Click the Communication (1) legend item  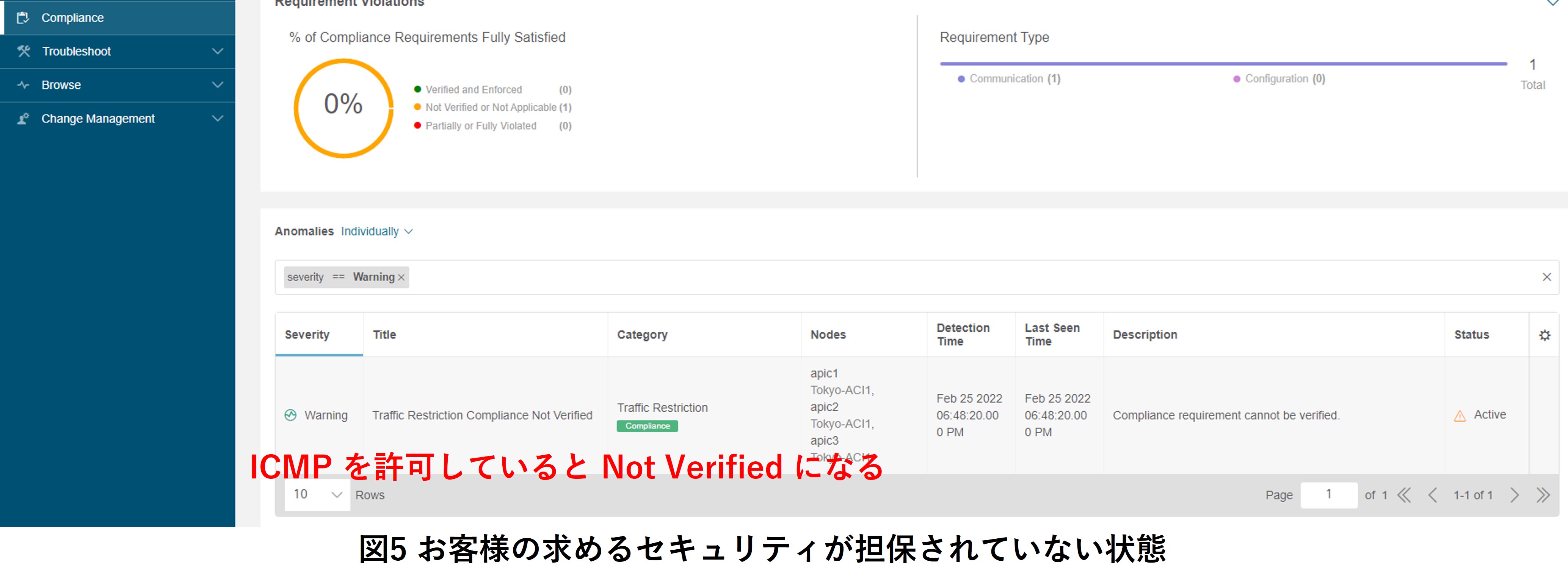1009,78
